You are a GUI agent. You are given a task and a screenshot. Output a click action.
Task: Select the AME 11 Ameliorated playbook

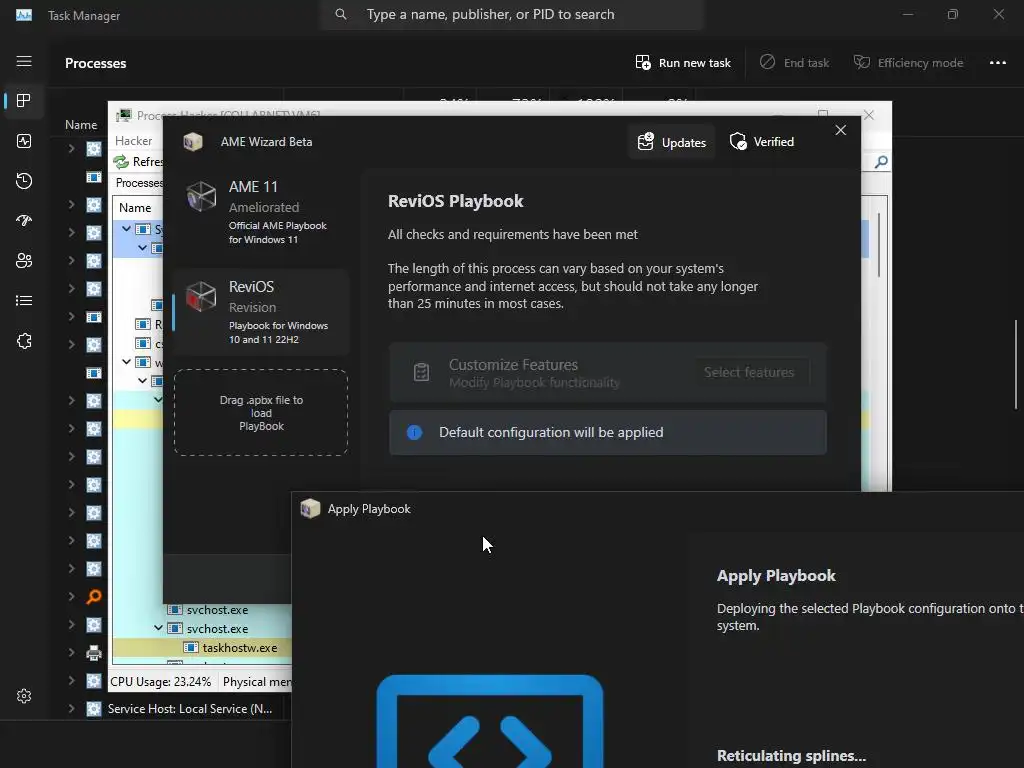(x=261, y=213)
